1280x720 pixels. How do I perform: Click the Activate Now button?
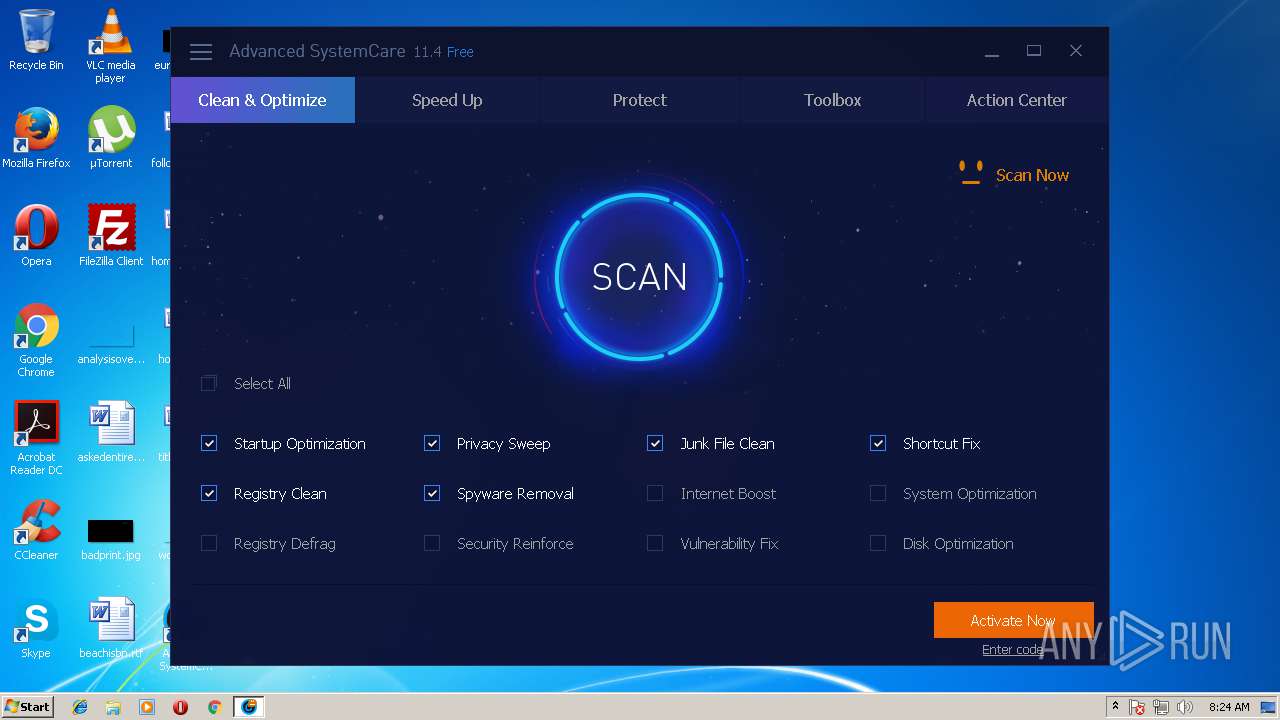pyautogui.click(x=1013, y=620)
